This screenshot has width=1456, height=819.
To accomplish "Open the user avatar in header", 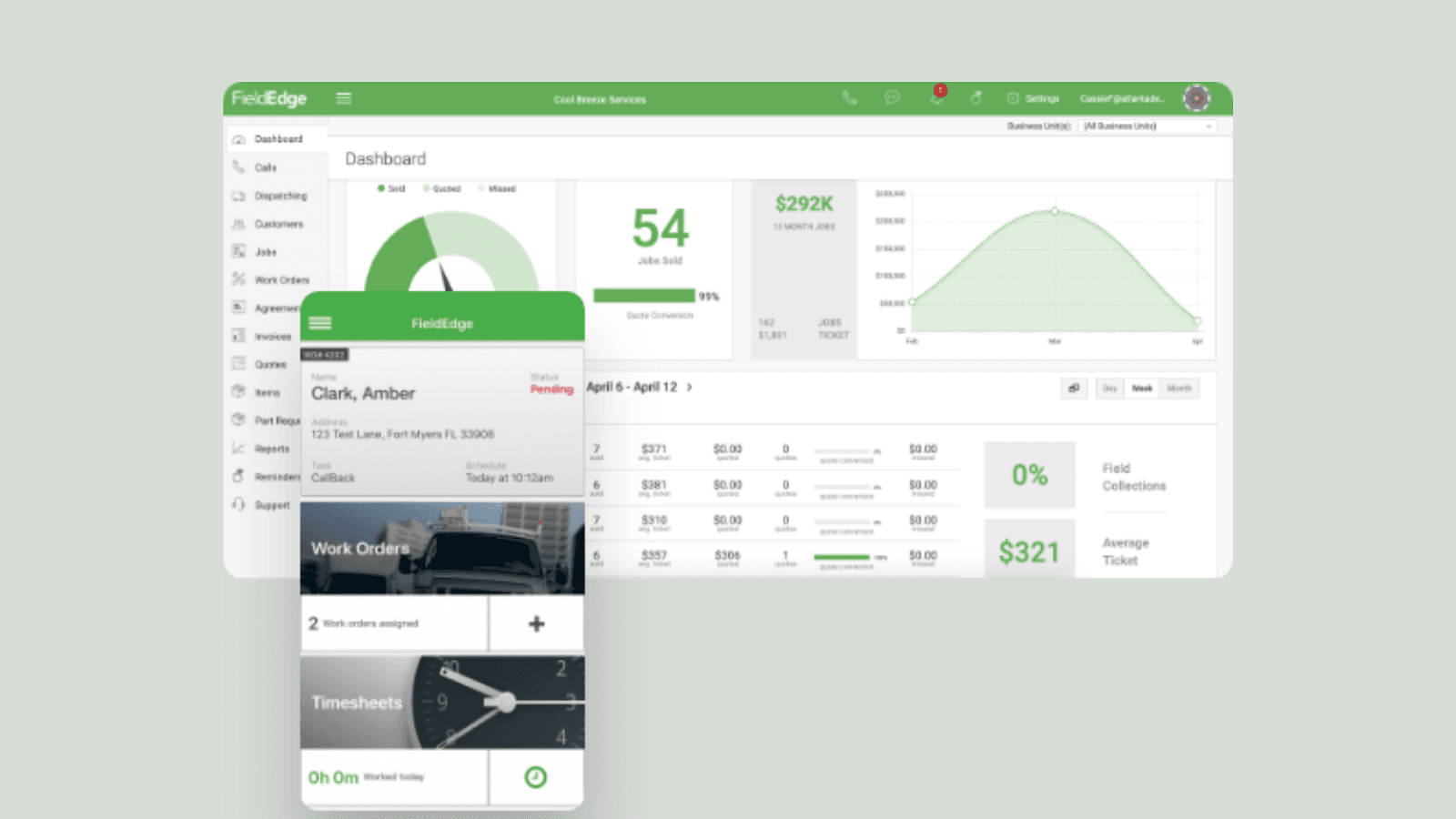I will (x=1197, y=98).
